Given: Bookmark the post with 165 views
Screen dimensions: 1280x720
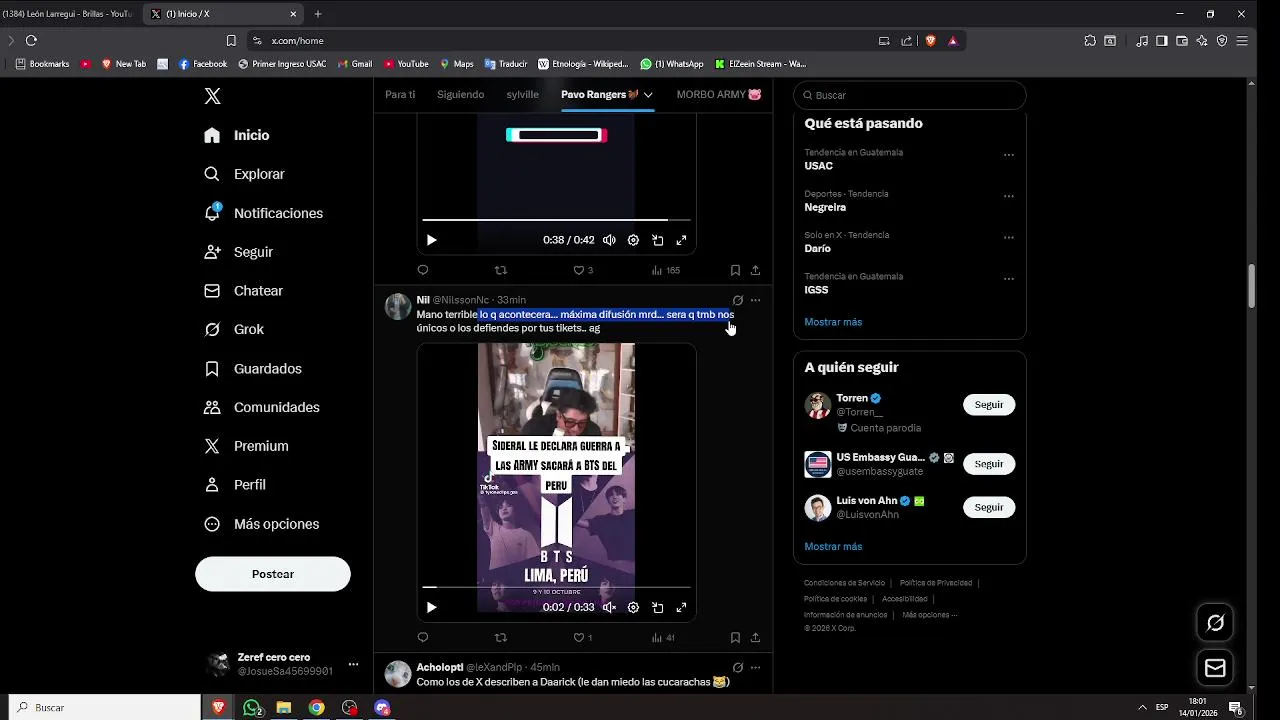Looking at the screenshot, I should click(x=735, y=270).
